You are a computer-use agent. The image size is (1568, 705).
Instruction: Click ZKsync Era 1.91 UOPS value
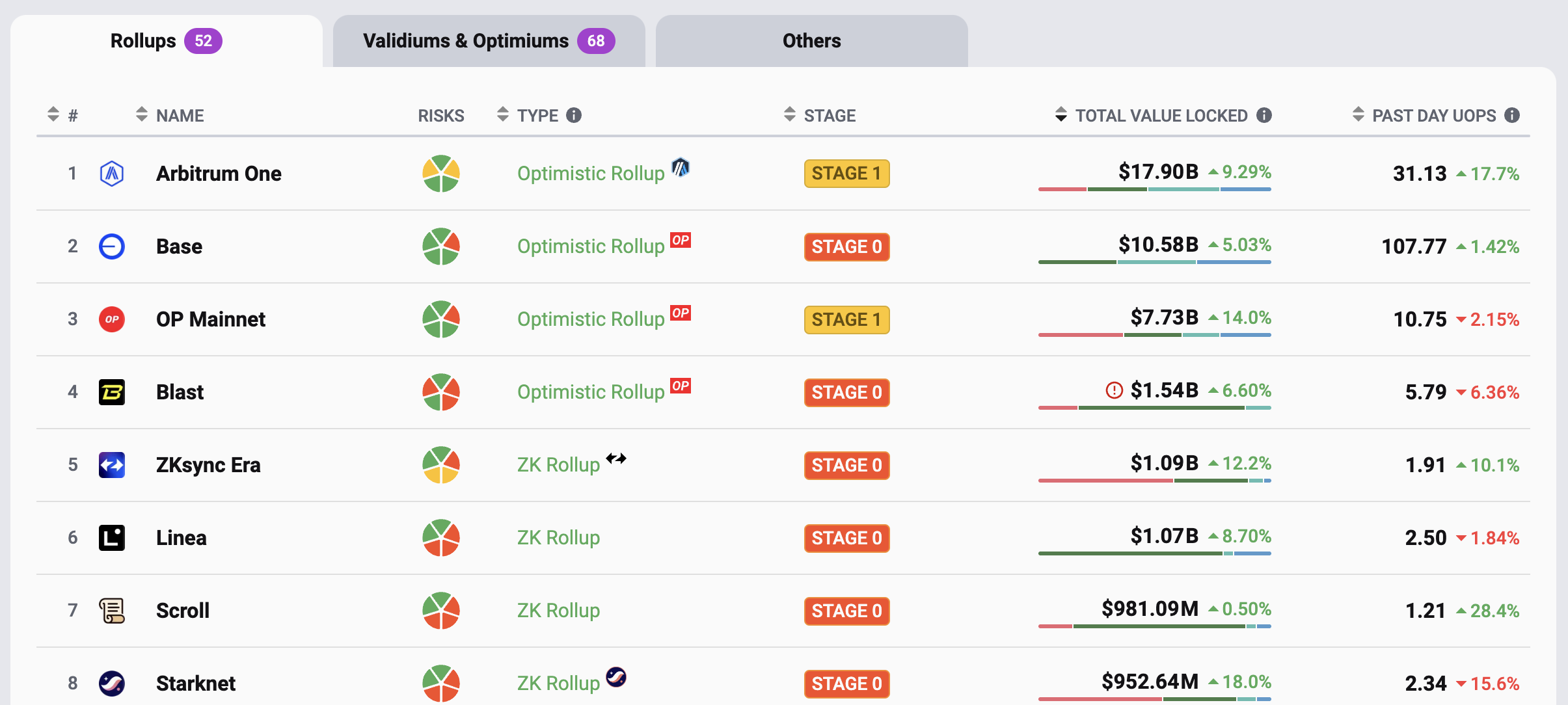(1426, 465)
